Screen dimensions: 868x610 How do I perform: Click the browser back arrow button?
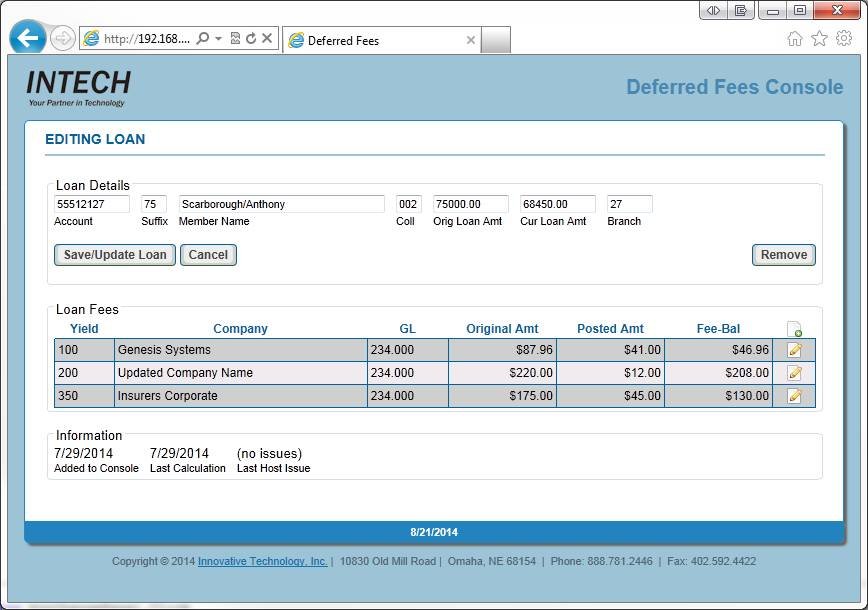28,39
